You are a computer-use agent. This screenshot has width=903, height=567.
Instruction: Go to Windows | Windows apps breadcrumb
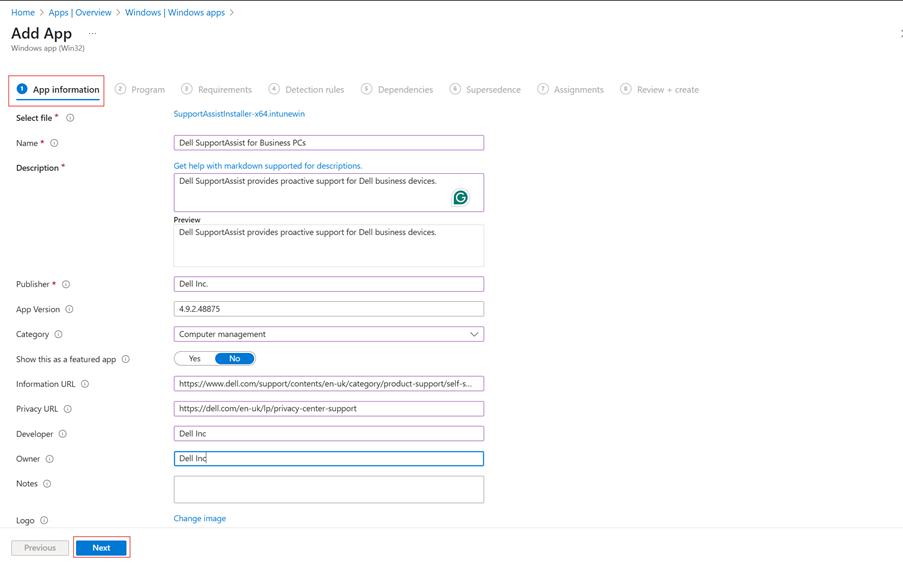175,13
